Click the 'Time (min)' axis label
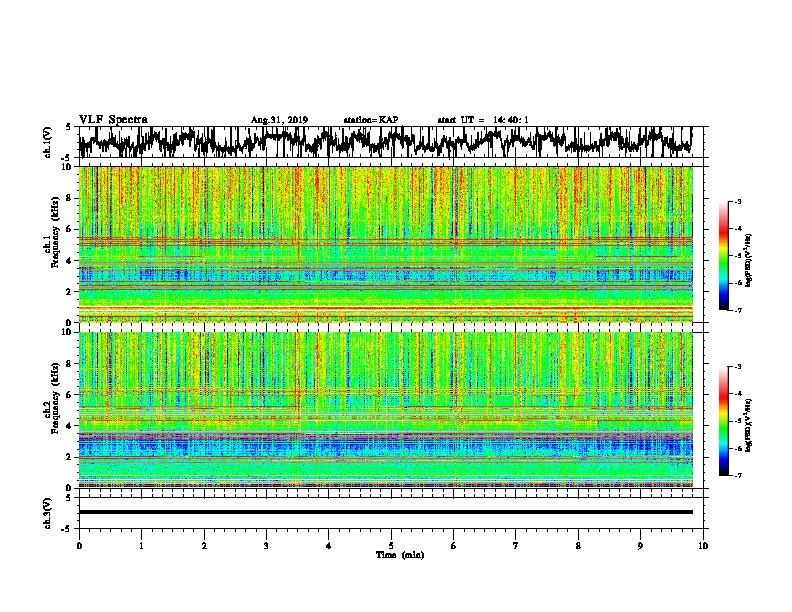Viewport: 792px width, 612px height. click(x=400, y=555)
